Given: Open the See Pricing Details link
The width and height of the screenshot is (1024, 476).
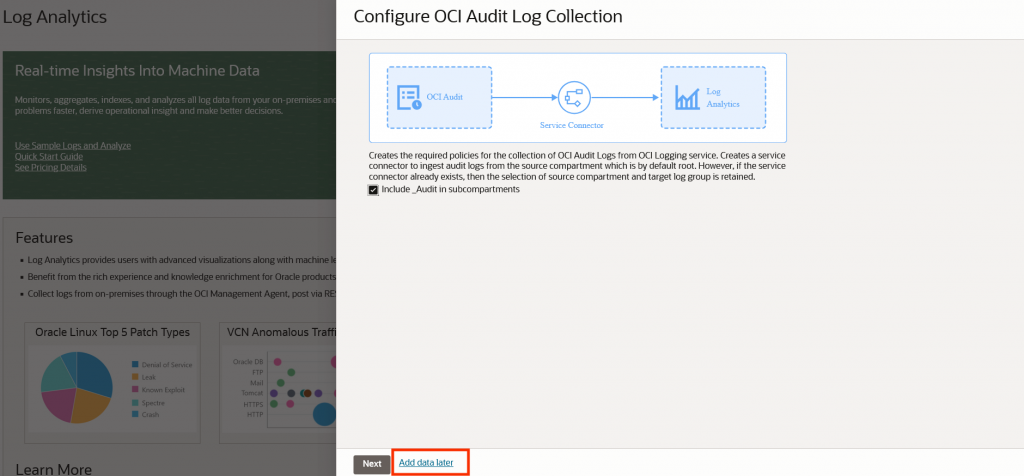Looking at the screenshot, I should (x=50, y=167).
